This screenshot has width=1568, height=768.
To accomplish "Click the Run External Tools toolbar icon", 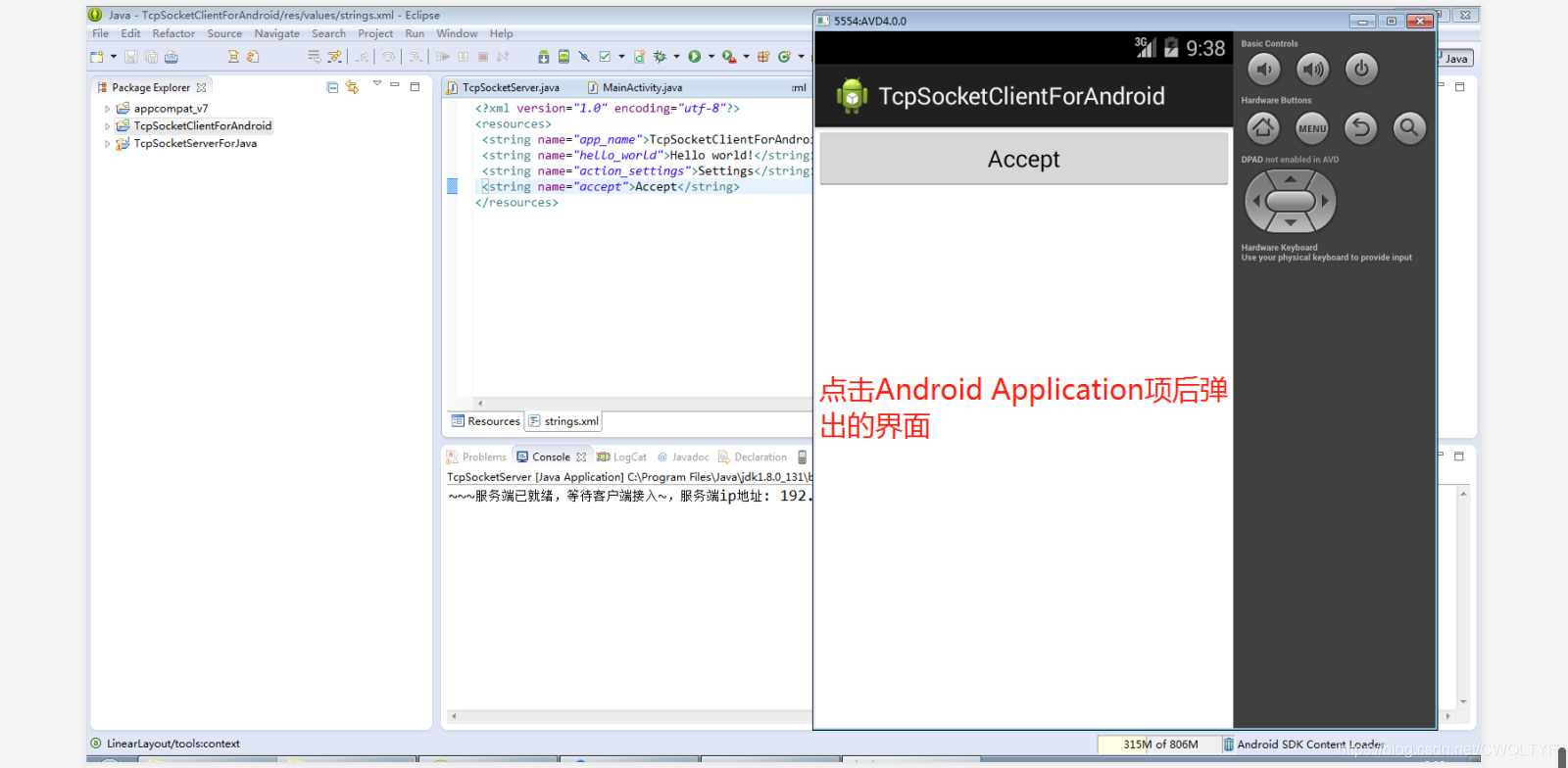I will point(728,57).
